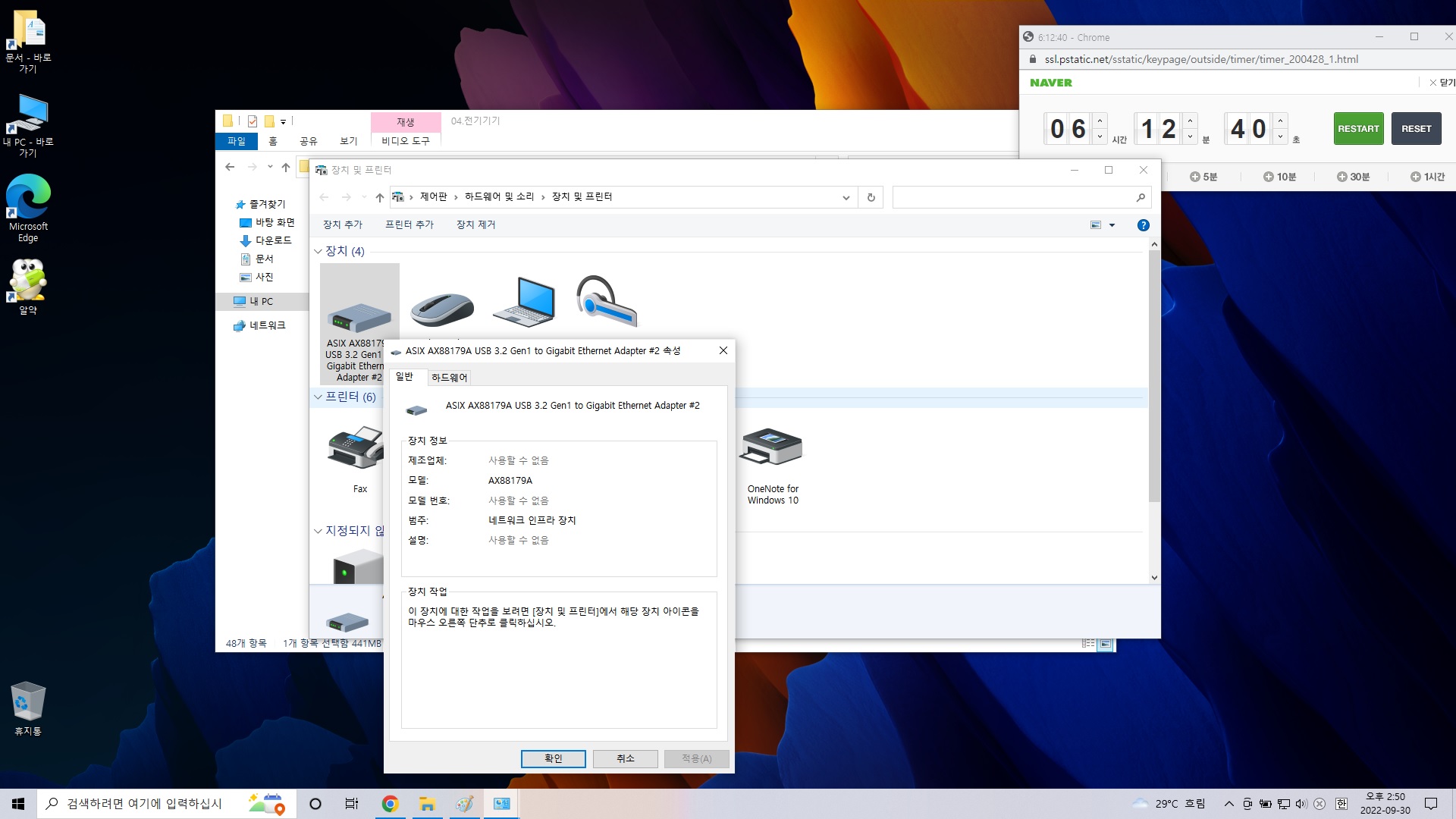This screenshot has width=1456, height=819.
Task: Click the RESET button on the timer
Action: (1416, 129)
